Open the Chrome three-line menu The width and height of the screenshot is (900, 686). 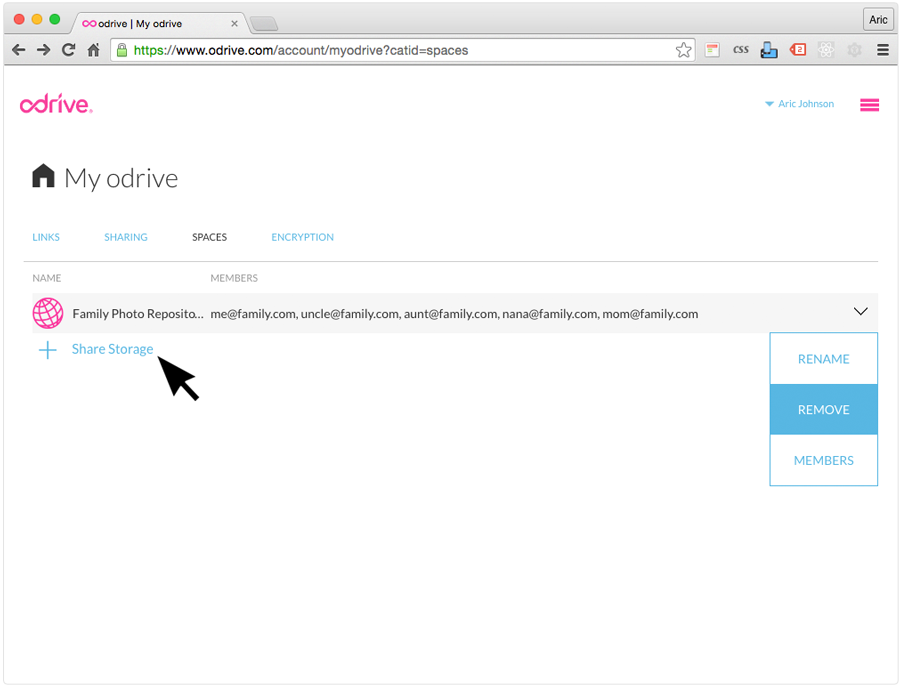tap(883, 50)
